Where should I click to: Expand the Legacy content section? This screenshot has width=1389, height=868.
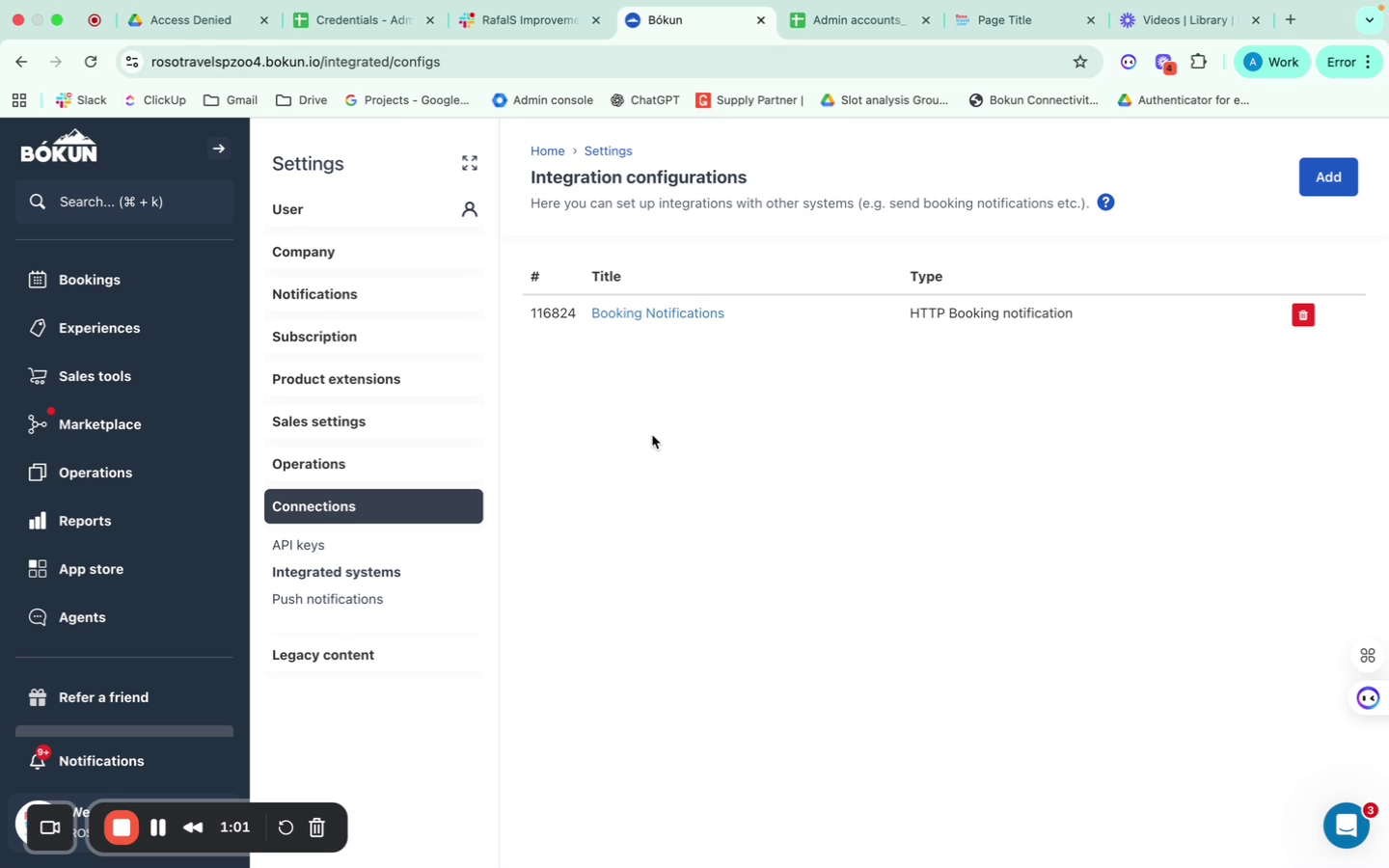[374, 655]
